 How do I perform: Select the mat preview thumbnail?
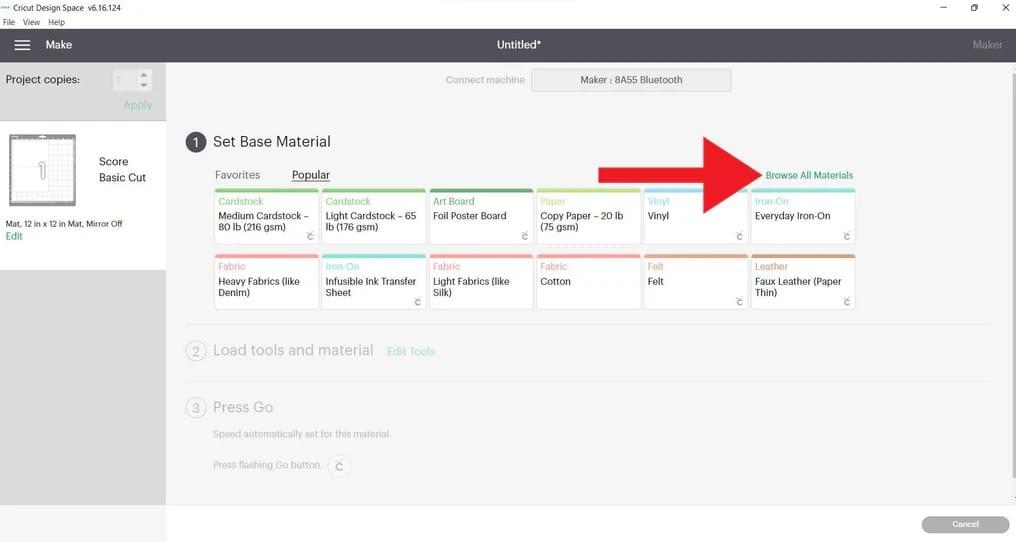click(x=42, y=170)
